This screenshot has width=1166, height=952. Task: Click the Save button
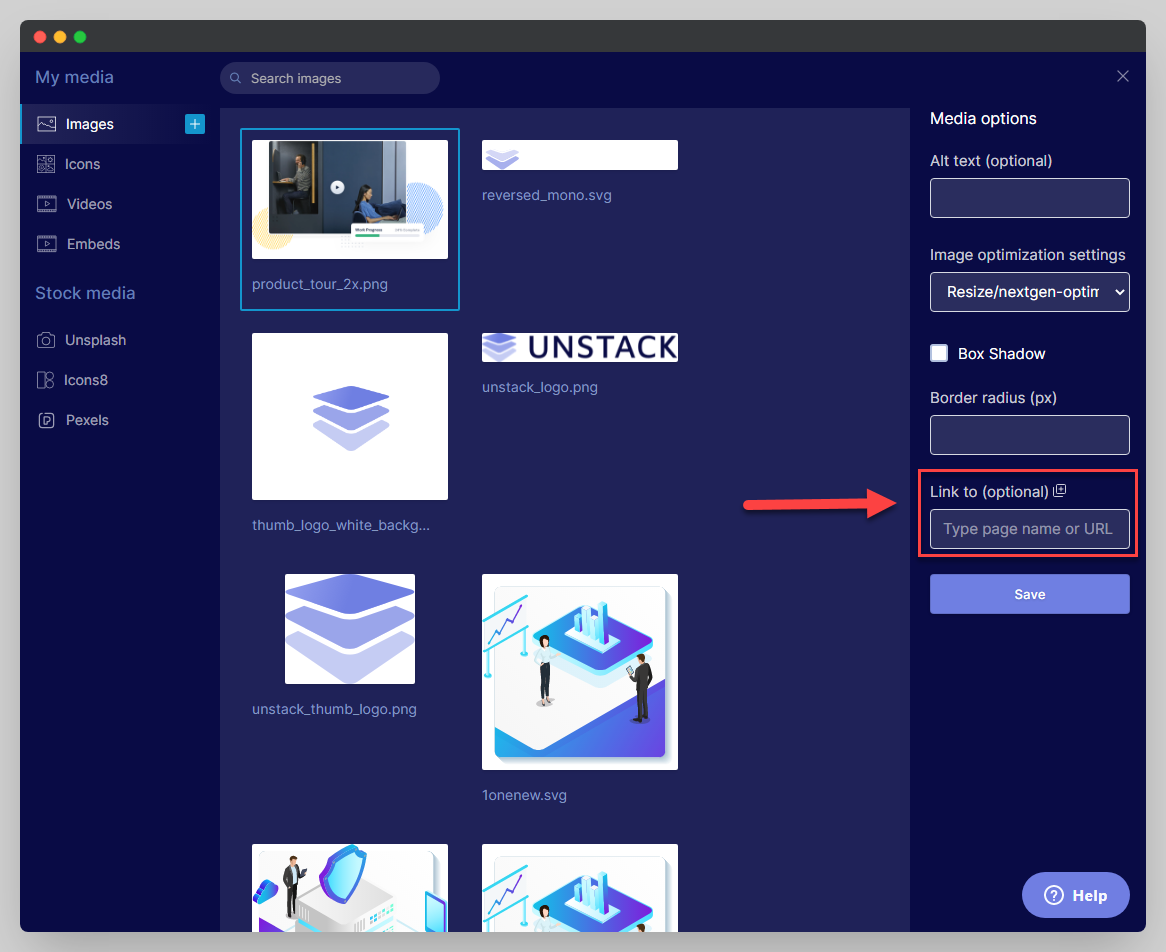click(1029, 593)
